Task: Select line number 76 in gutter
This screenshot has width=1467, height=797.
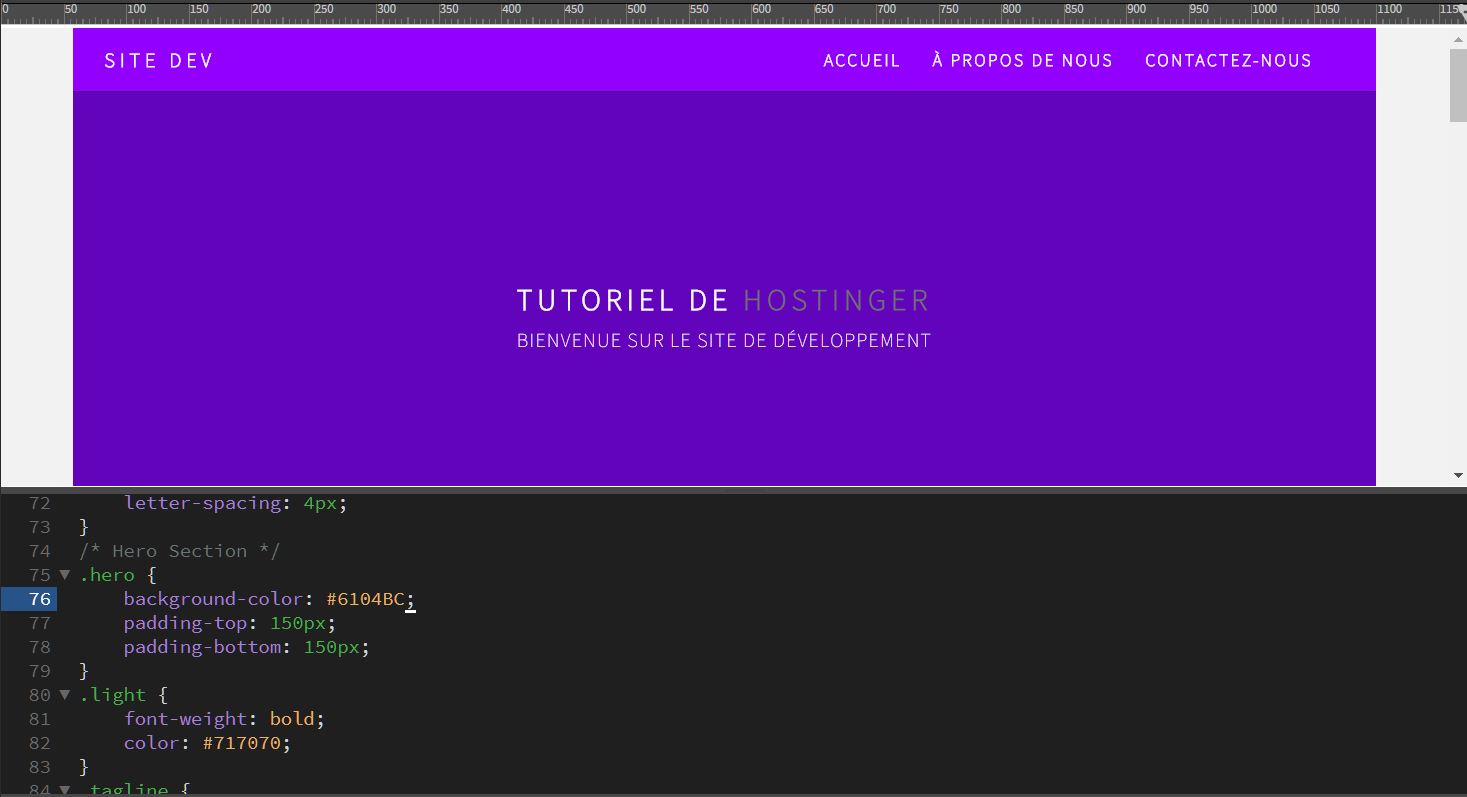Action: tap(40, 599)
